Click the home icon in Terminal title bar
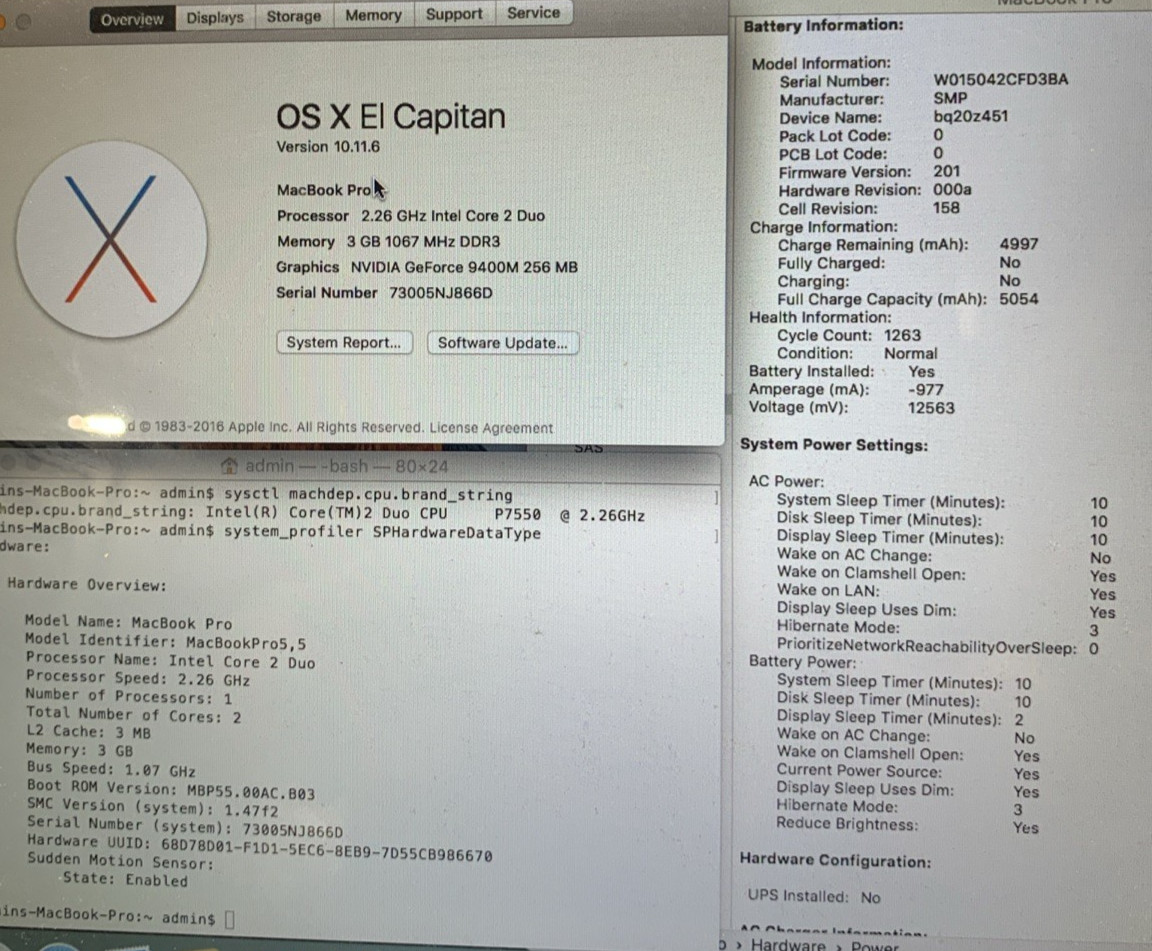The image size is (1152, 951). (230, 466)
